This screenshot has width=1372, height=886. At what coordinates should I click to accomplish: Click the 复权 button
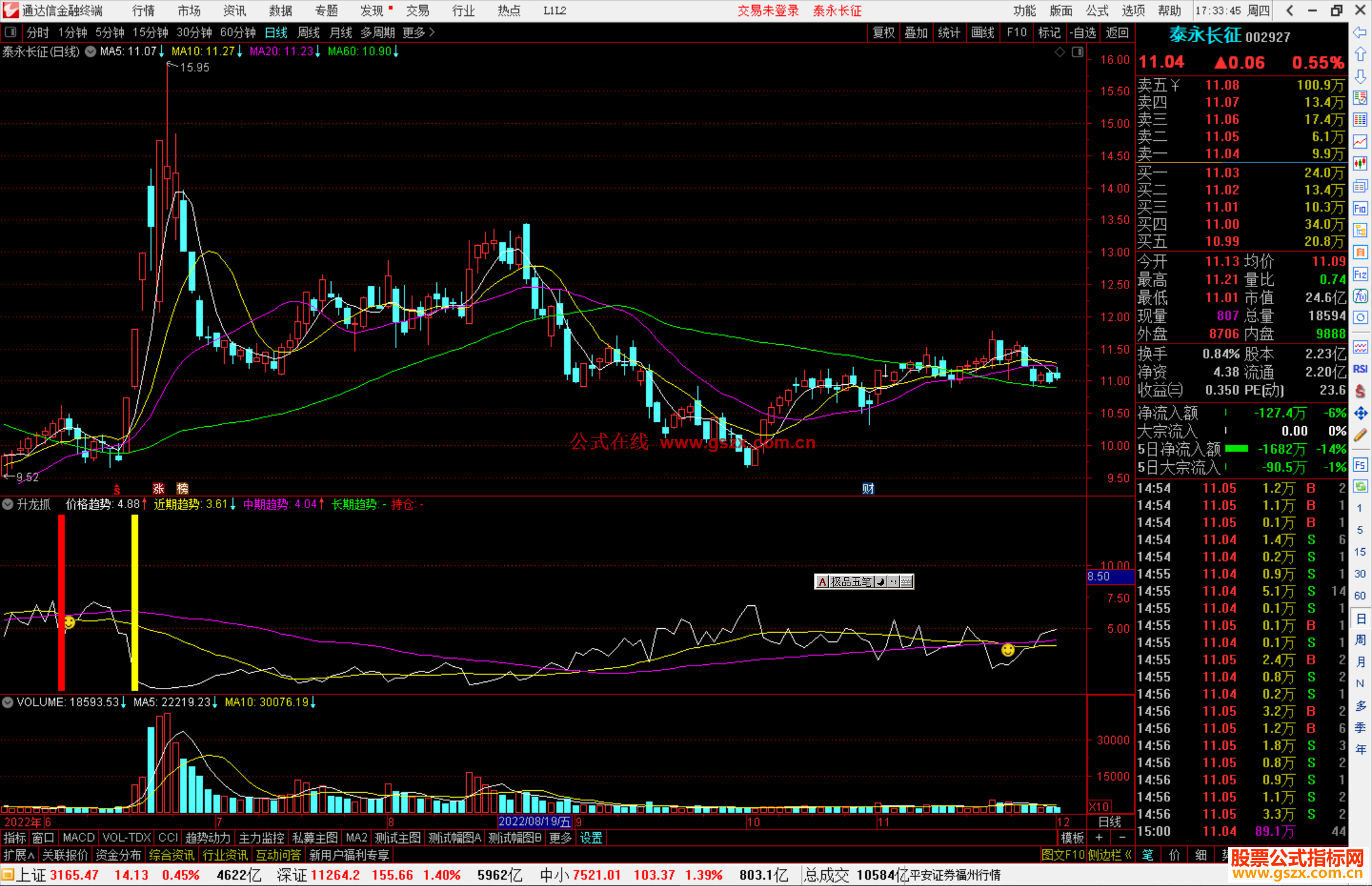coord(883,32)
